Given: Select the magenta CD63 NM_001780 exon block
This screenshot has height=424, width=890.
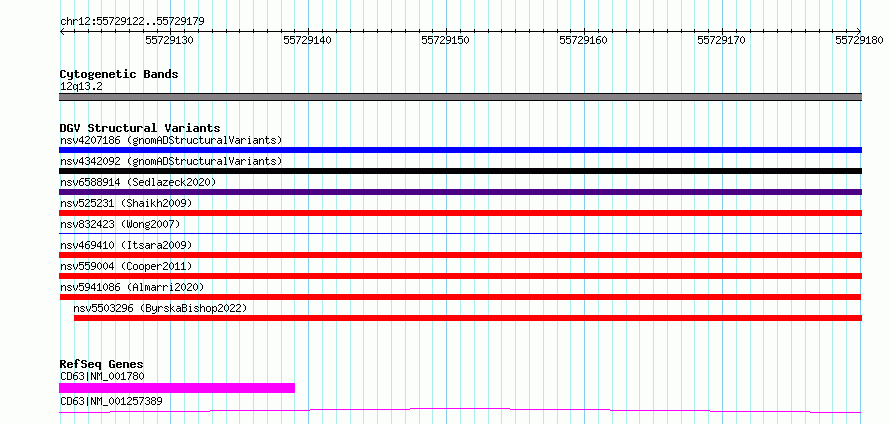Looking at the screenshot, I should 177,388.
